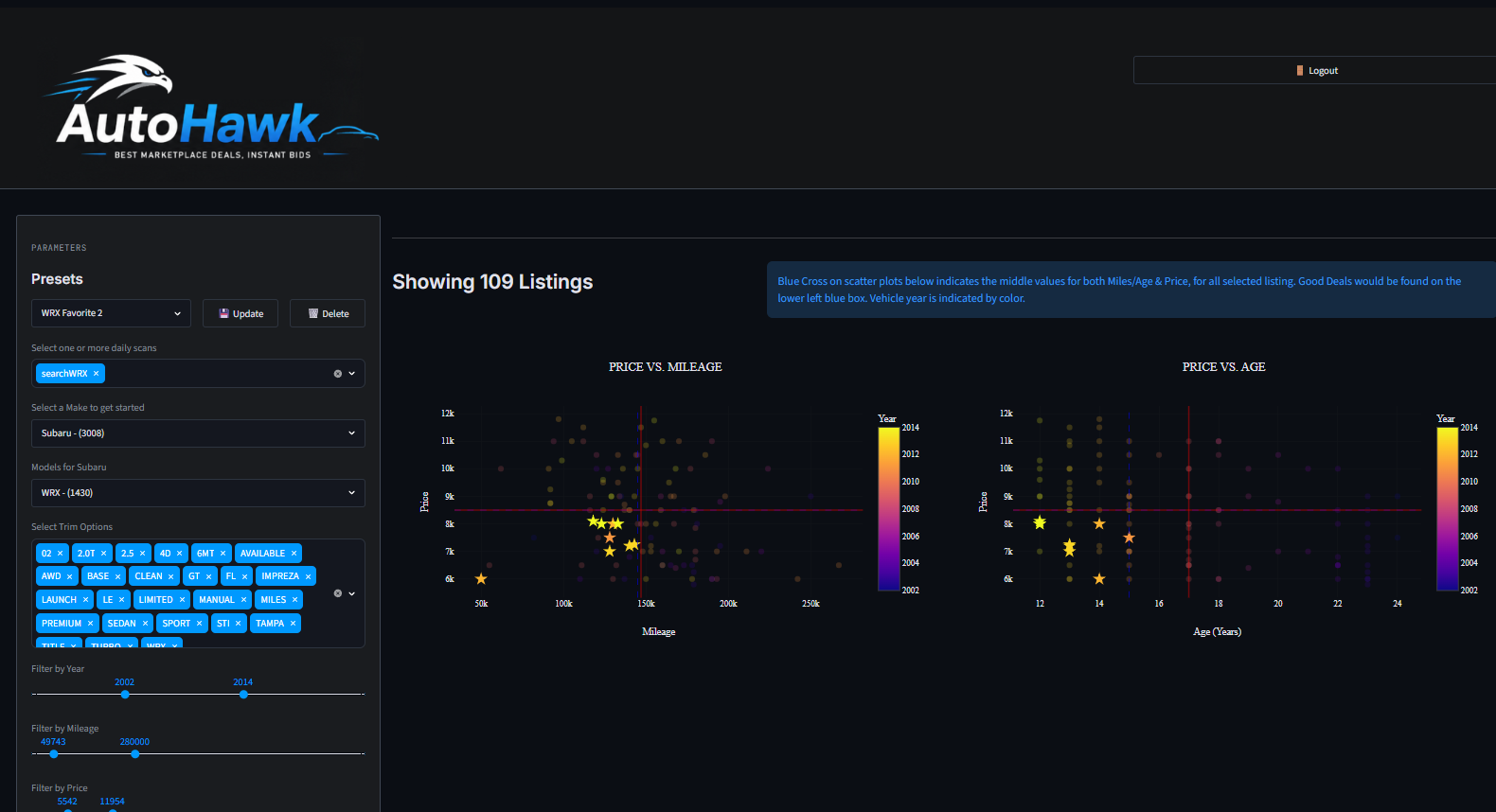1496x812 pixels.
Task: Click the Delete preset button
Action: (x=328, y=313)
